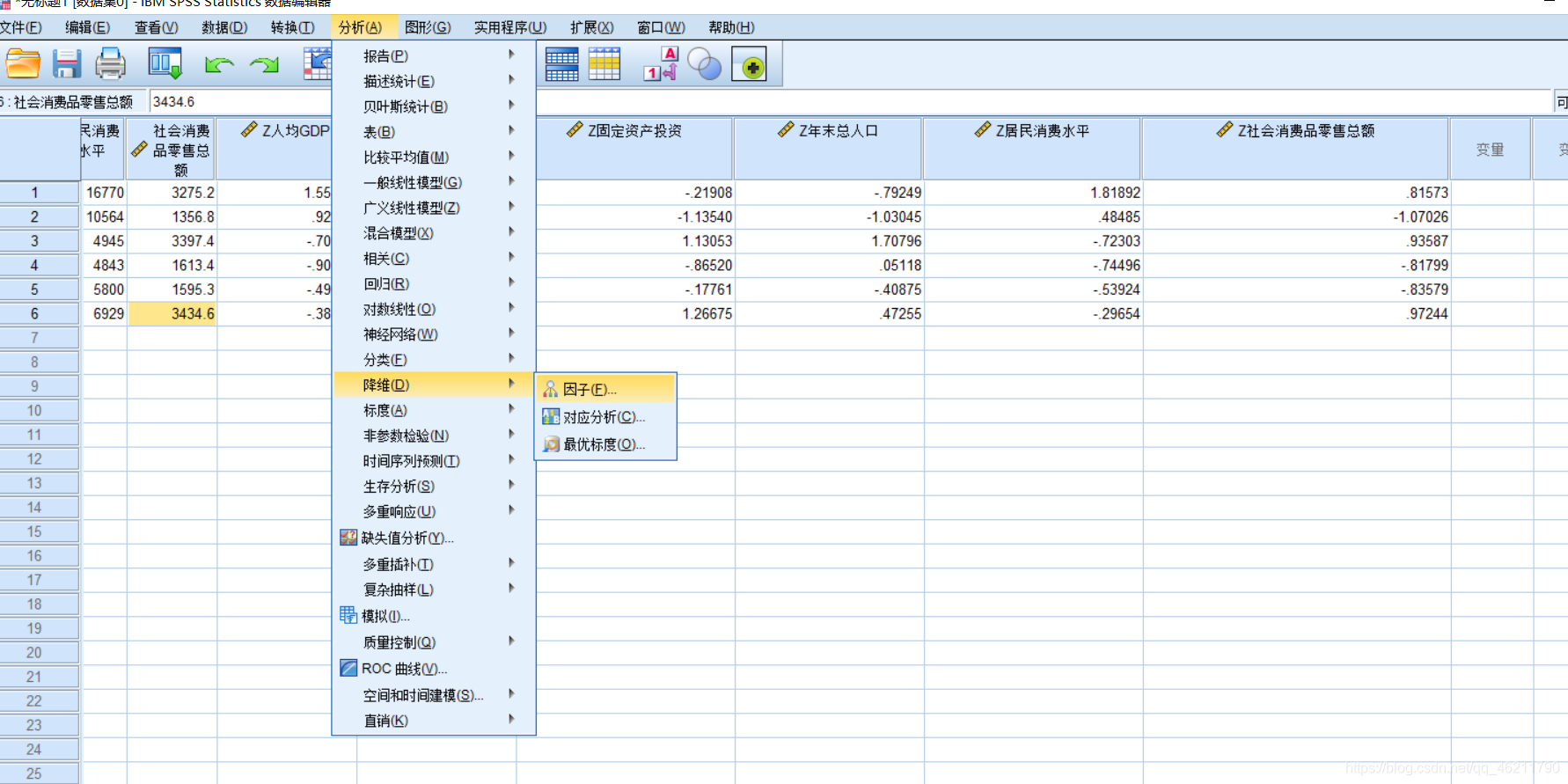Click the select cases grid icon
1568x784 pixels.
click(604, 64)
